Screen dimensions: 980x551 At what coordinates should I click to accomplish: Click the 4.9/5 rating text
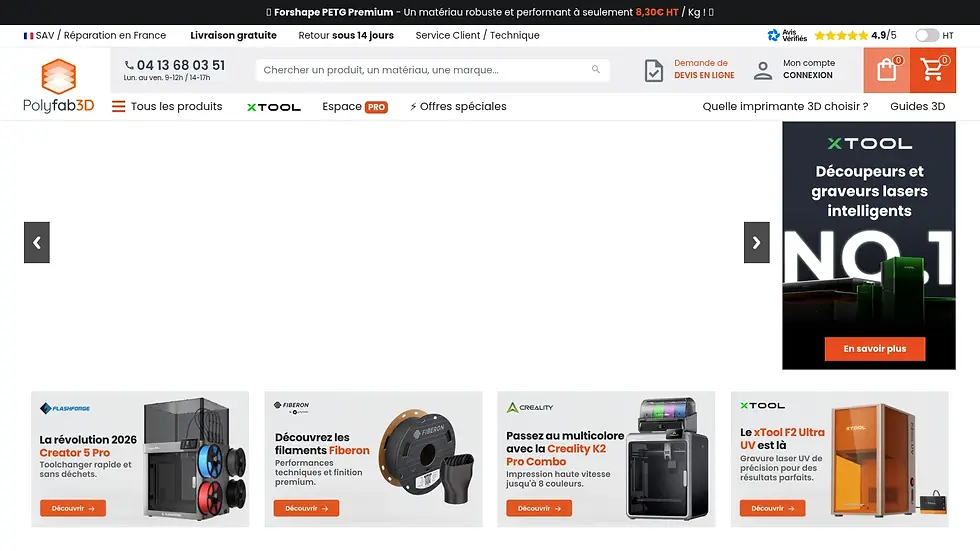click(884, 36)
